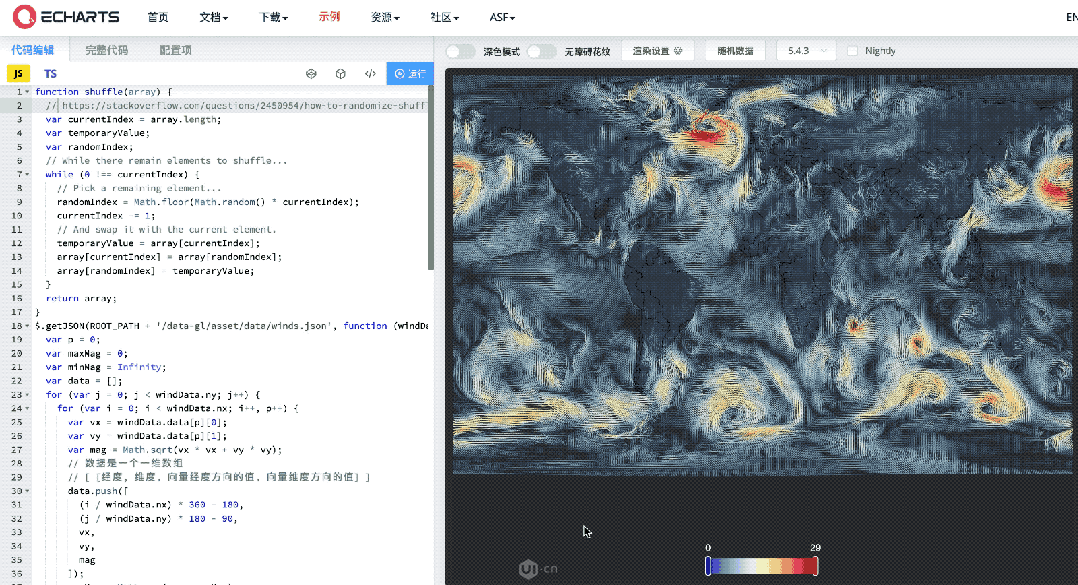This screenshot has height=585, width=1078.
Task: Switch editor language to TS
Action: pos(50,74)
